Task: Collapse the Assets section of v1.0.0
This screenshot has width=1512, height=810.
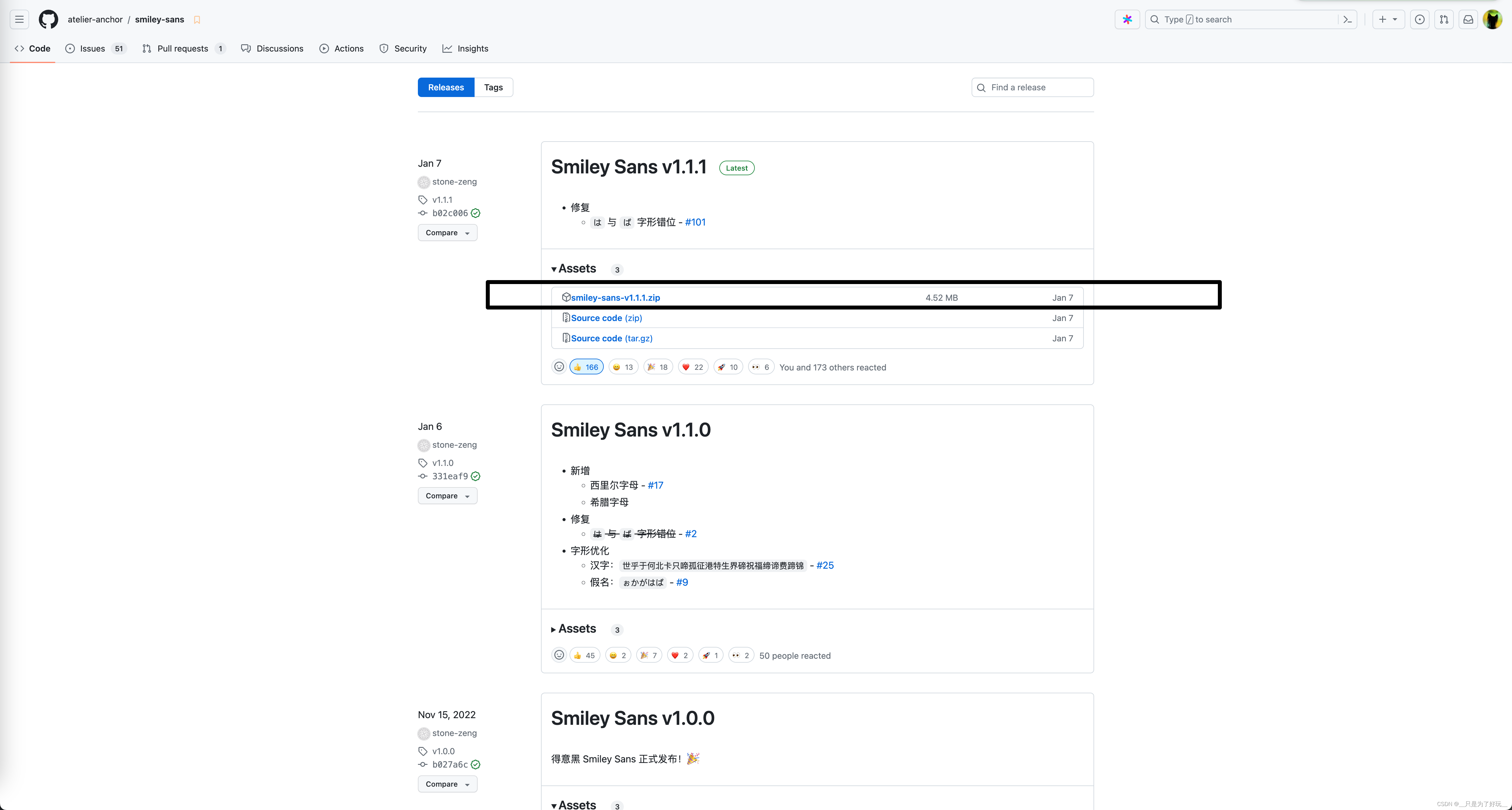Action: tap(573, 805)
